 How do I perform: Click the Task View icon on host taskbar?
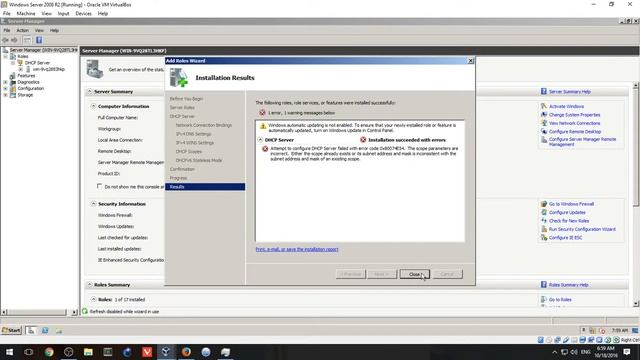pos(29,352)
